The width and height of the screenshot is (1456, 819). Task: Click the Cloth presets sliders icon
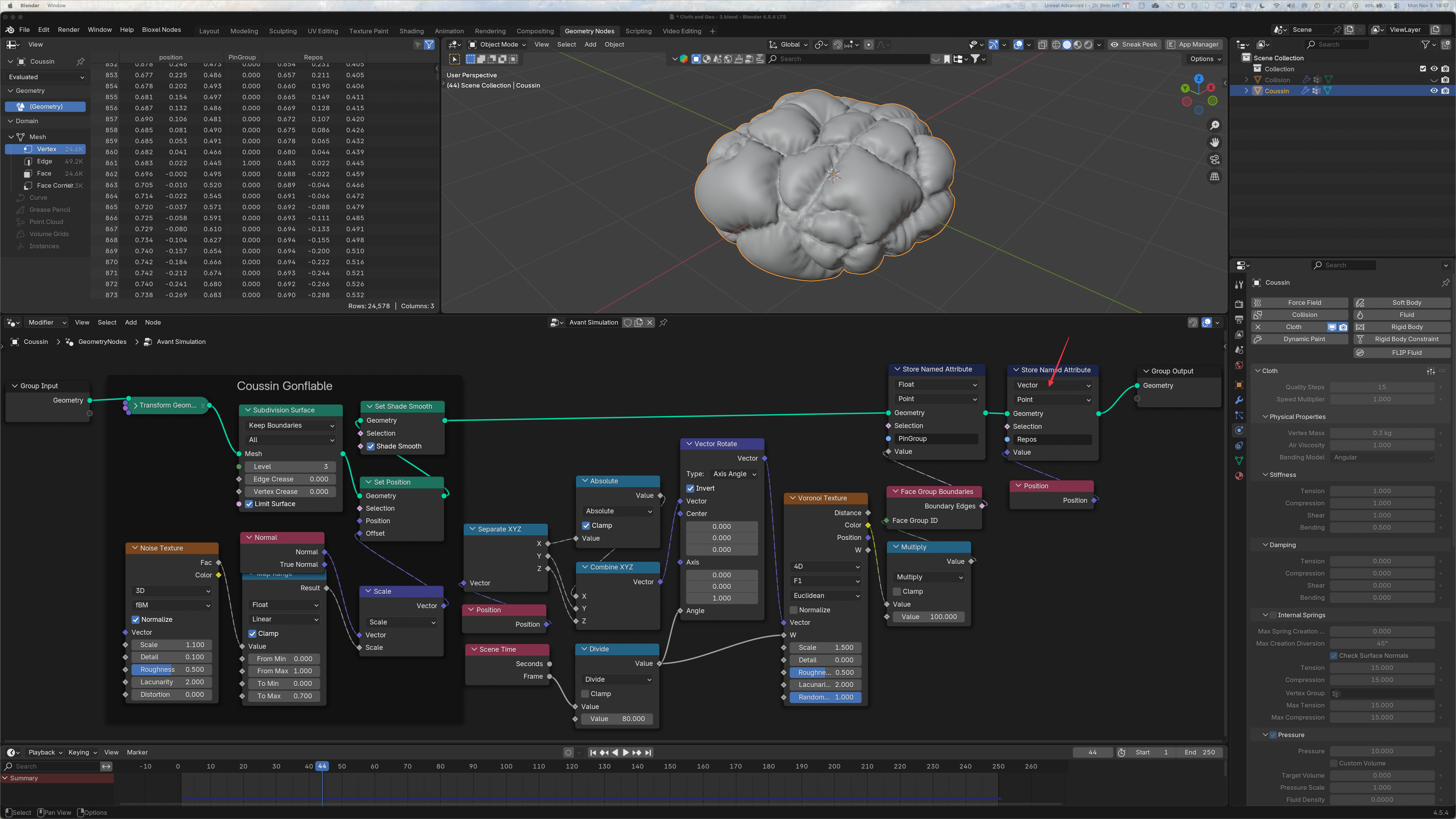point(1431,371)
